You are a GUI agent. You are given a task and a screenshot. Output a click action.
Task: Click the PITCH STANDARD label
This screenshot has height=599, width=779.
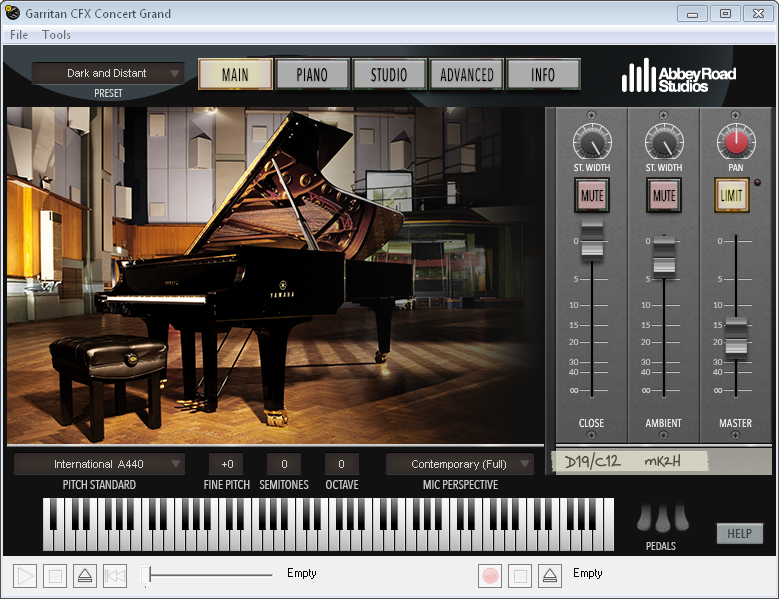(x=99, y=485)
